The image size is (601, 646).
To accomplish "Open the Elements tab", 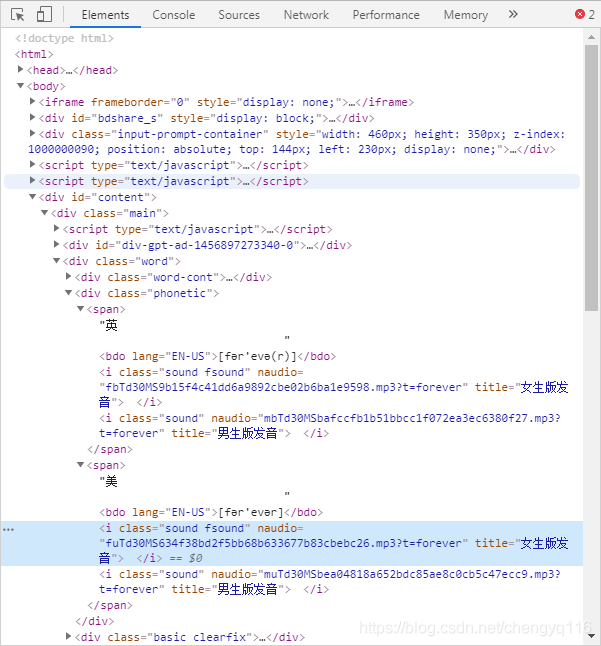I will click(105, 15).
